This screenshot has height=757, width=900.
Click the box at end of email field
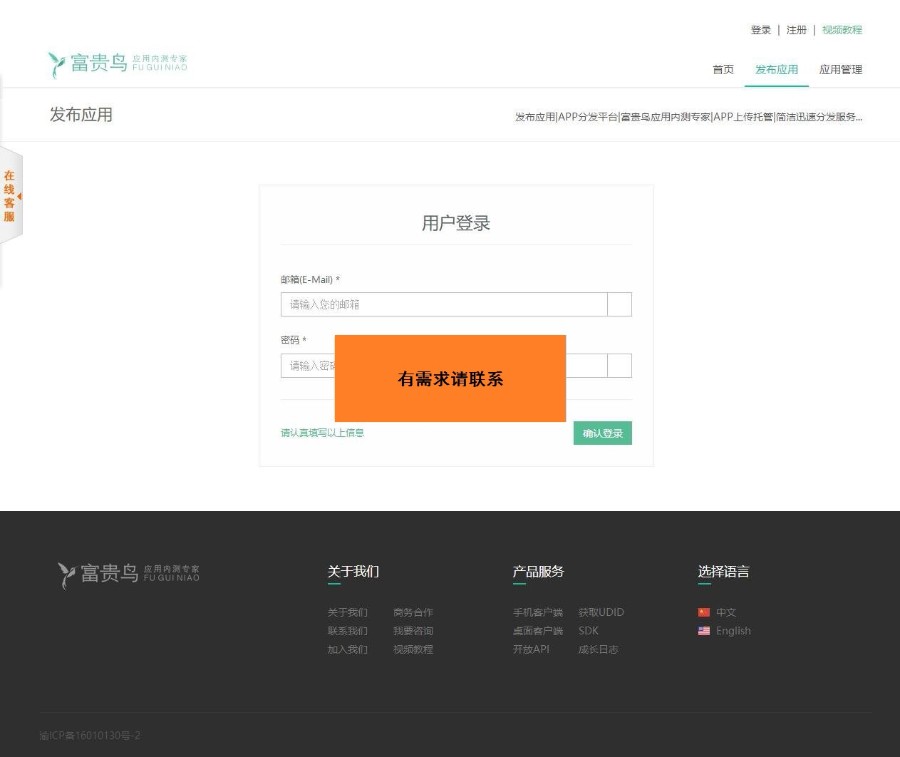click(619, 304)
